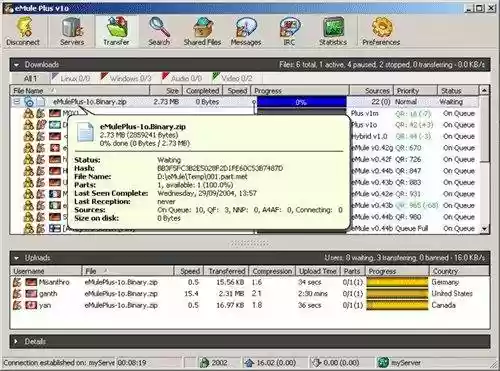Viewport: 500px width, 371px height.
Task: Click the 0% download progress bar
Action: [301, 102]
